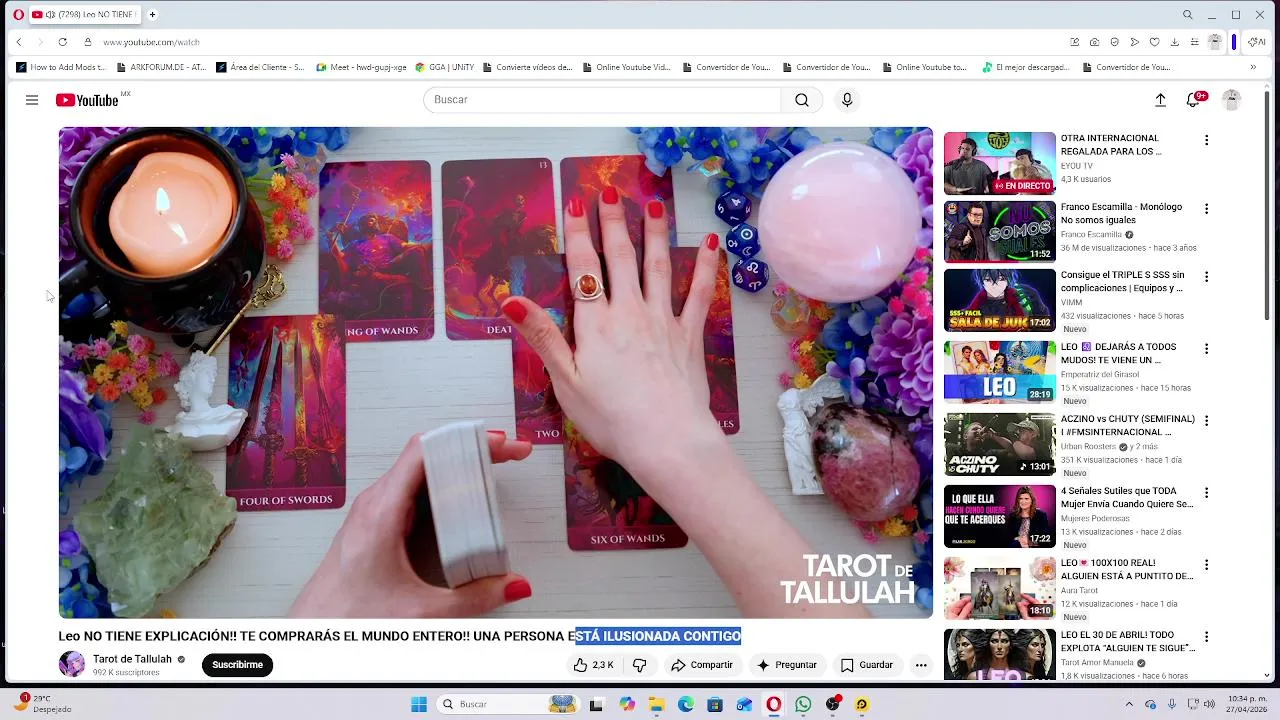This screenshot has width=1280, height=720.
Task: Open the YouTube hamburger guide menu
Action: point(32,100)
